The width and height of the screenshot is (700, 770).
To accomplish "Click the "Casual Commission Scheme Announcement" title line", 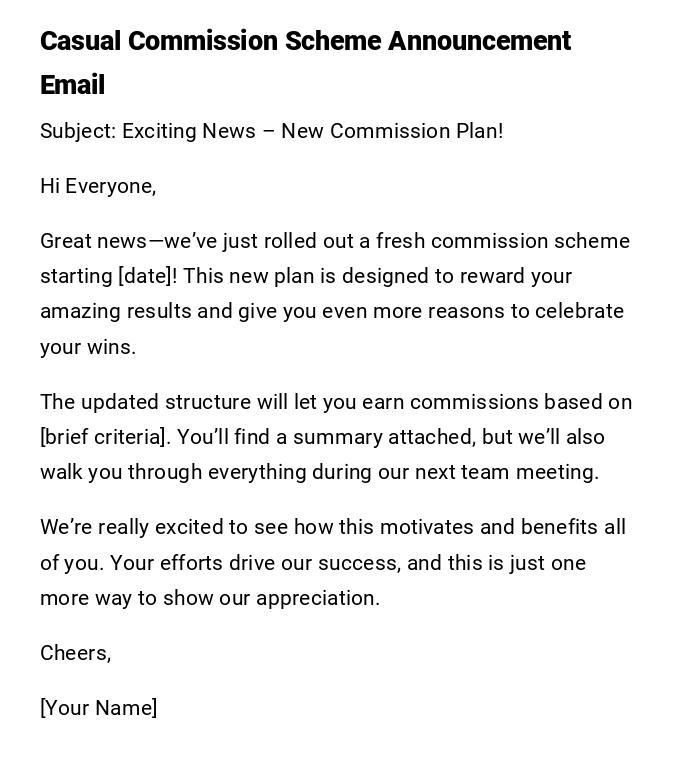I will coord(305,41).
